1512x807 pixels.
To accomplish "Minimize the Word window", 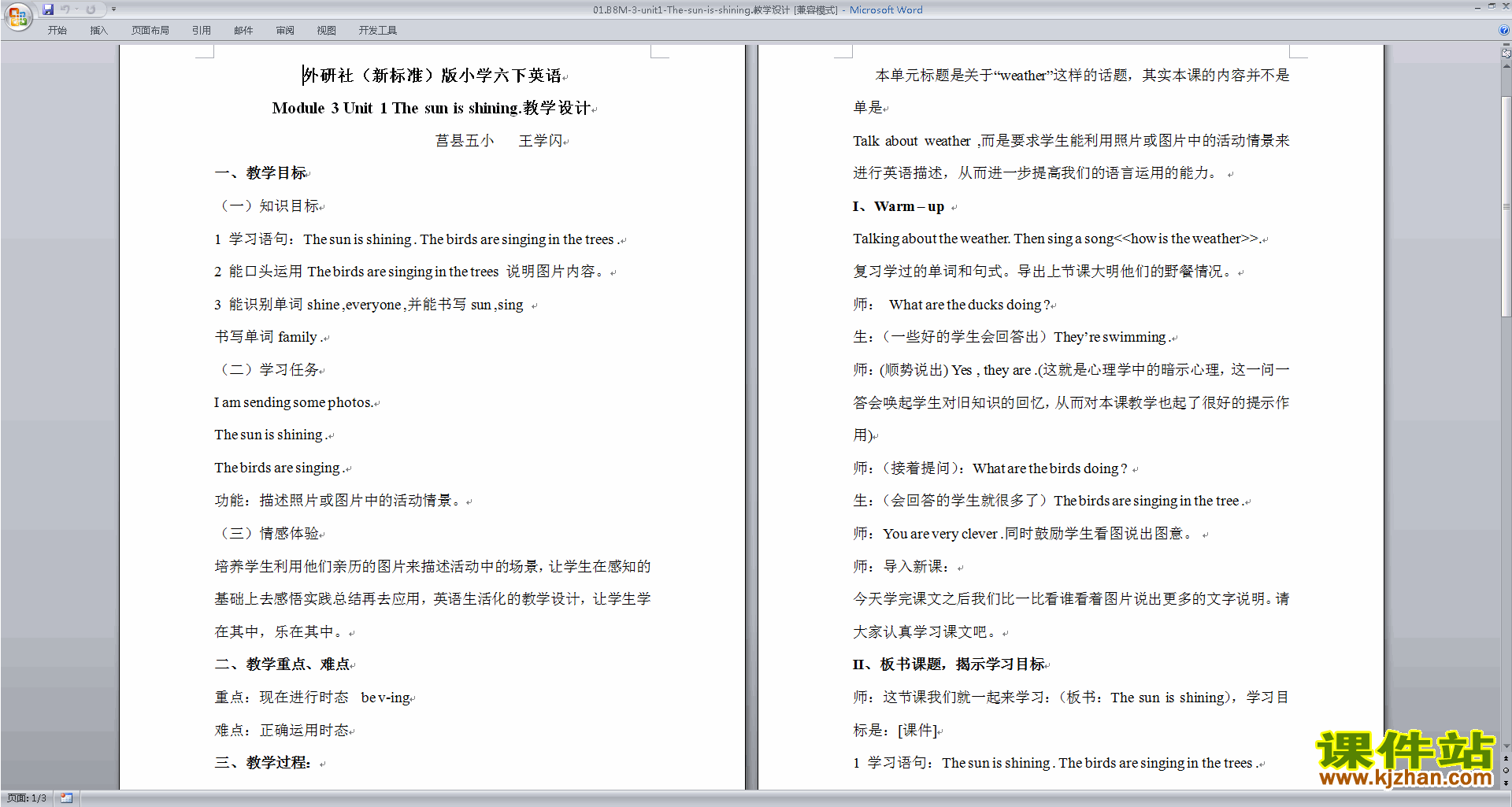I will (1478, 9).
